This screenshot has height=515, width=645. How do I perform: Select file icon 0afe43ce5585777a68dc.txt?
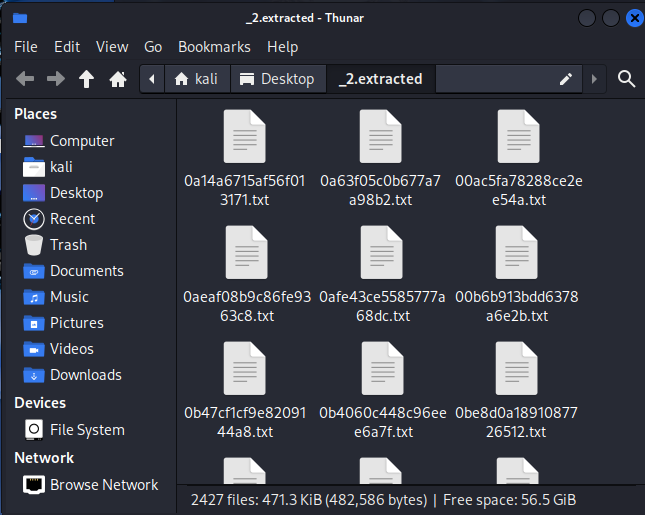pyautogui.click(x=382, y=252)
